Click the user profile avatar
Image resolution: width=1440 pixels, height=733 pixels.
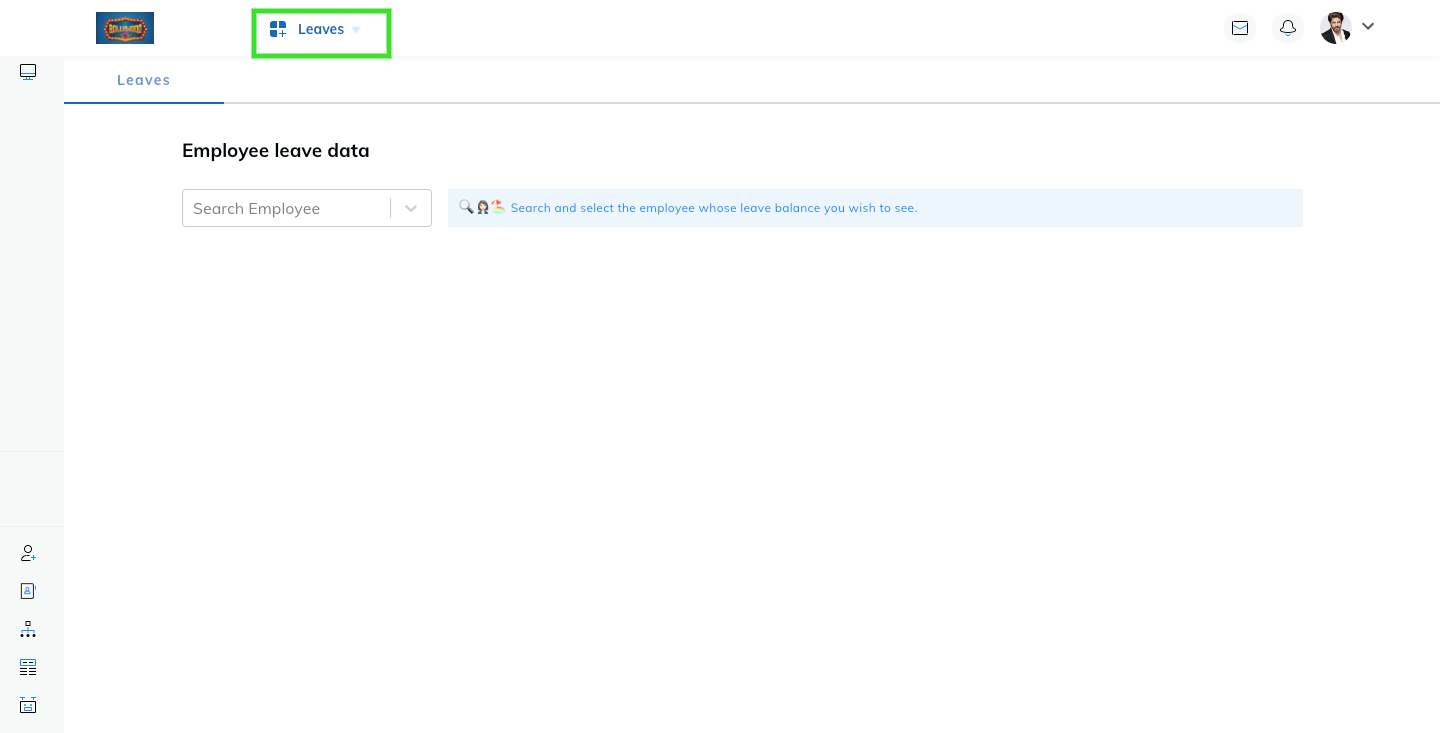[x=1336, y=28]
